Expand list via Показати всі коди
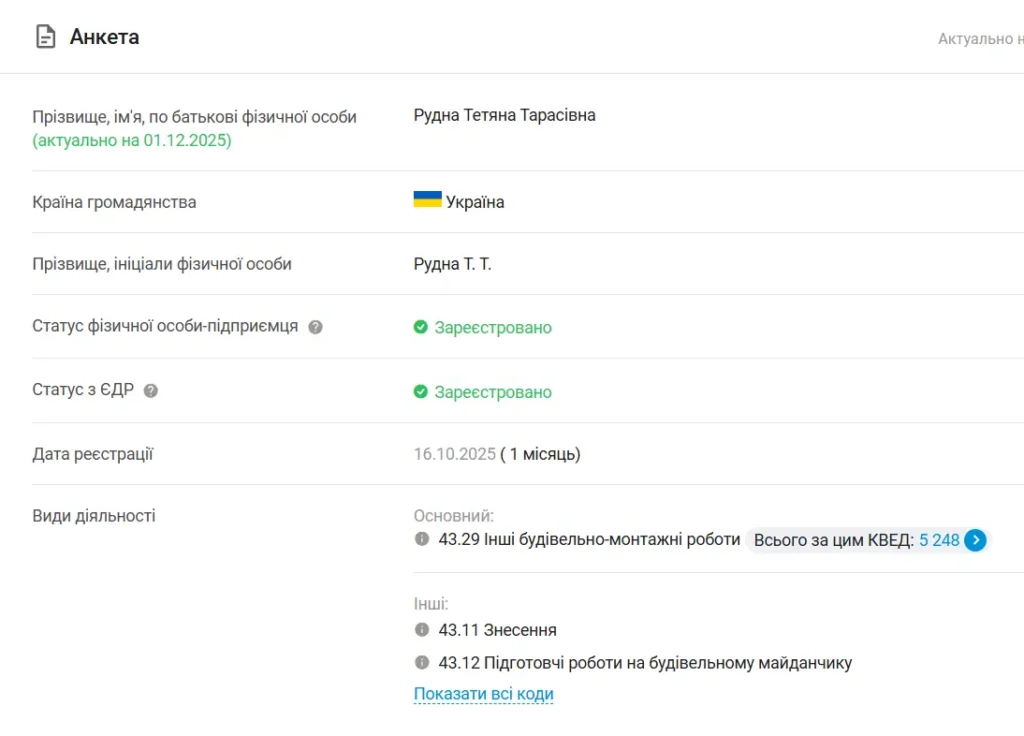The image size is (1024, 736). (x=483, y=694)
